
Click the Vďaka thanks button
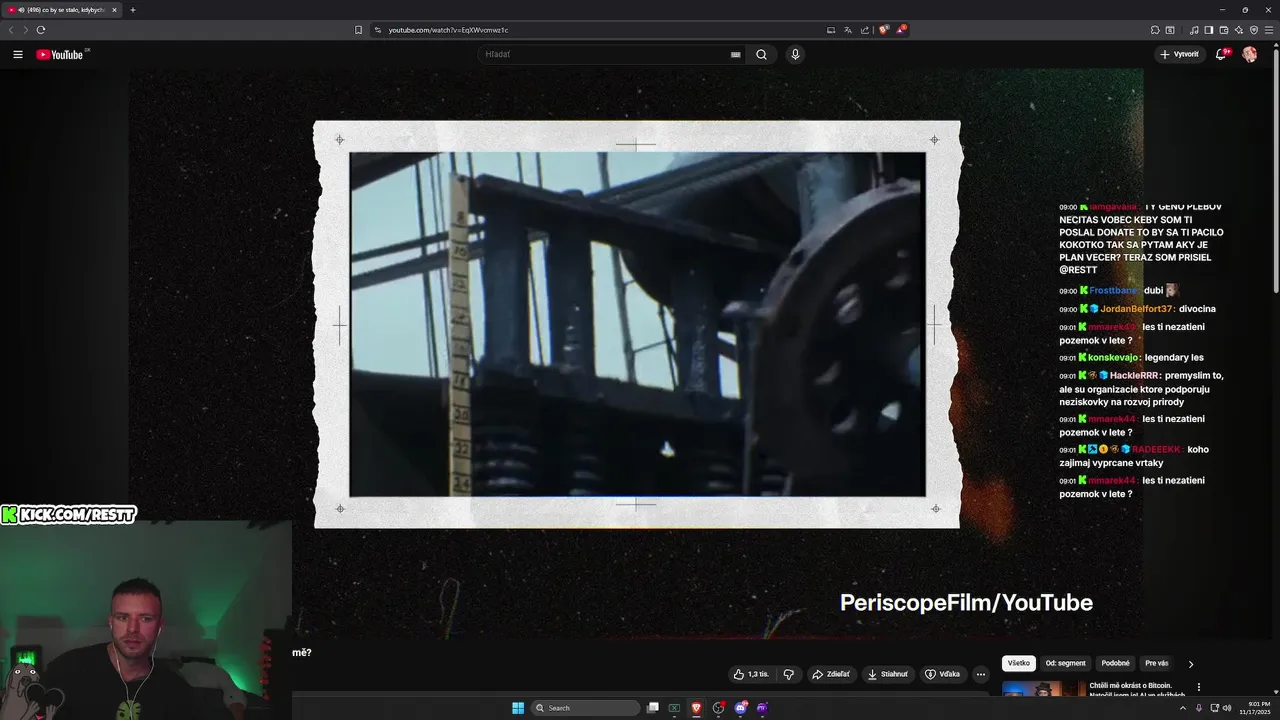click(x=942, y=674)
